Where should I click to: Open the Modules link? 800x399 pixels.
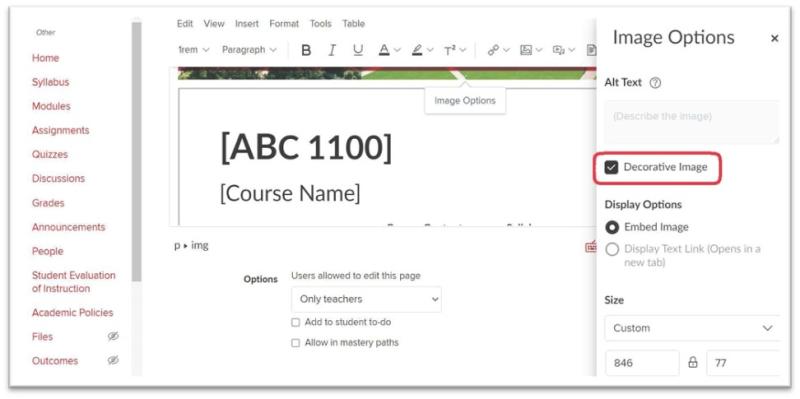[51, 106]
